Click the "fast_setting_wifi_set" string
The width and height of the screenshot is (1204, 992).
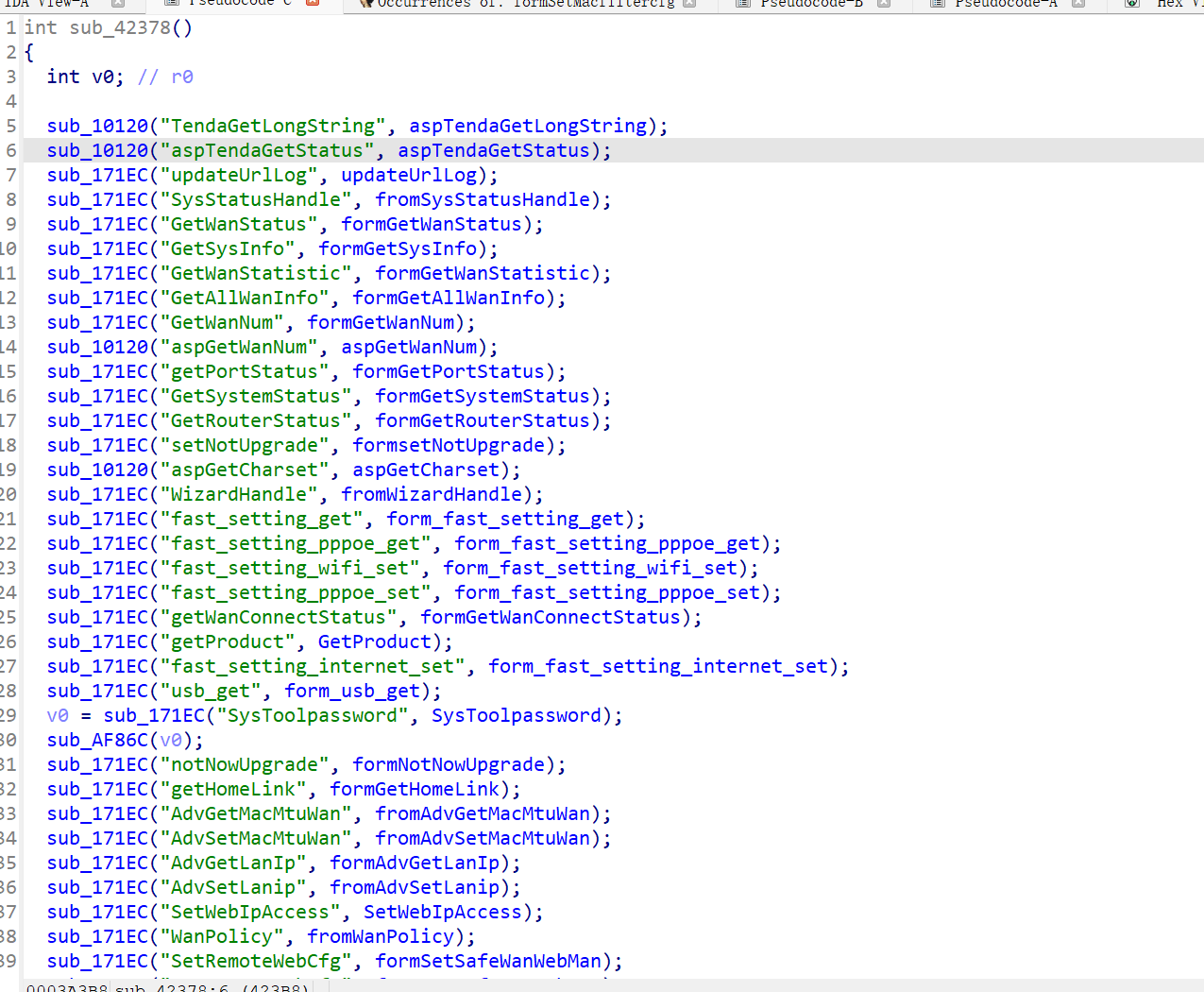coord(291,568)
